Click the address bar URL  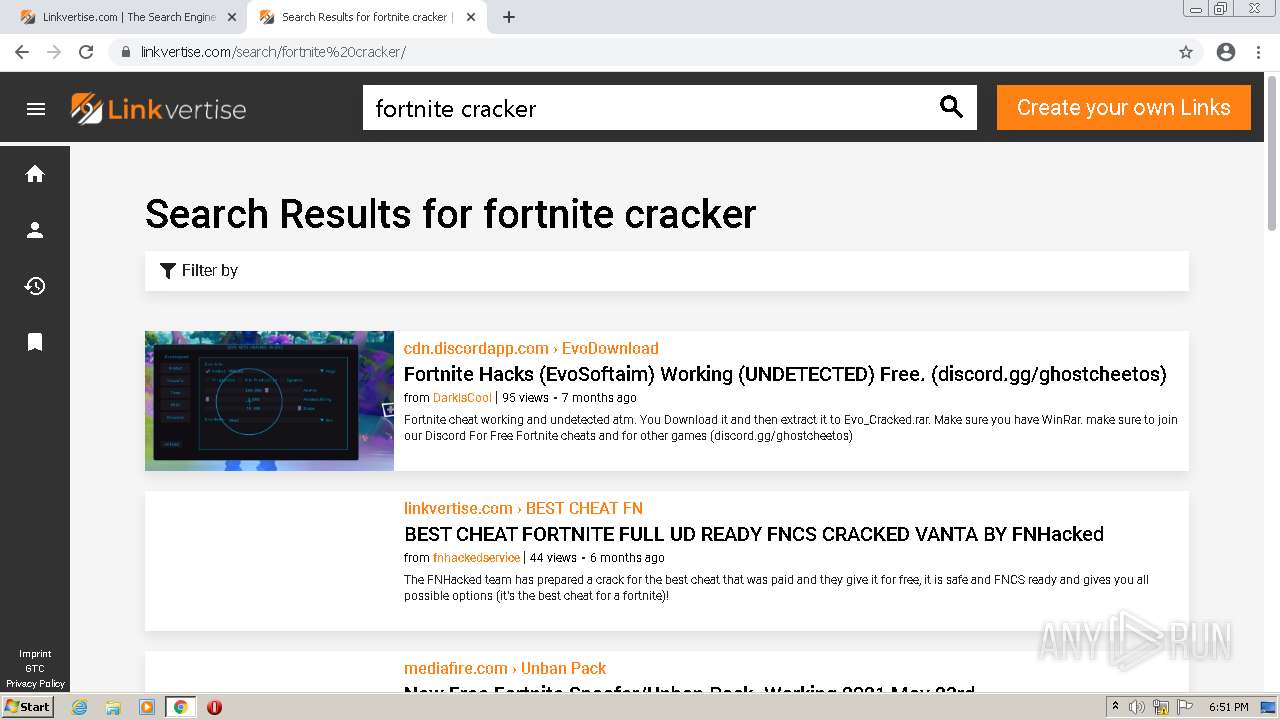coord(273,52)
